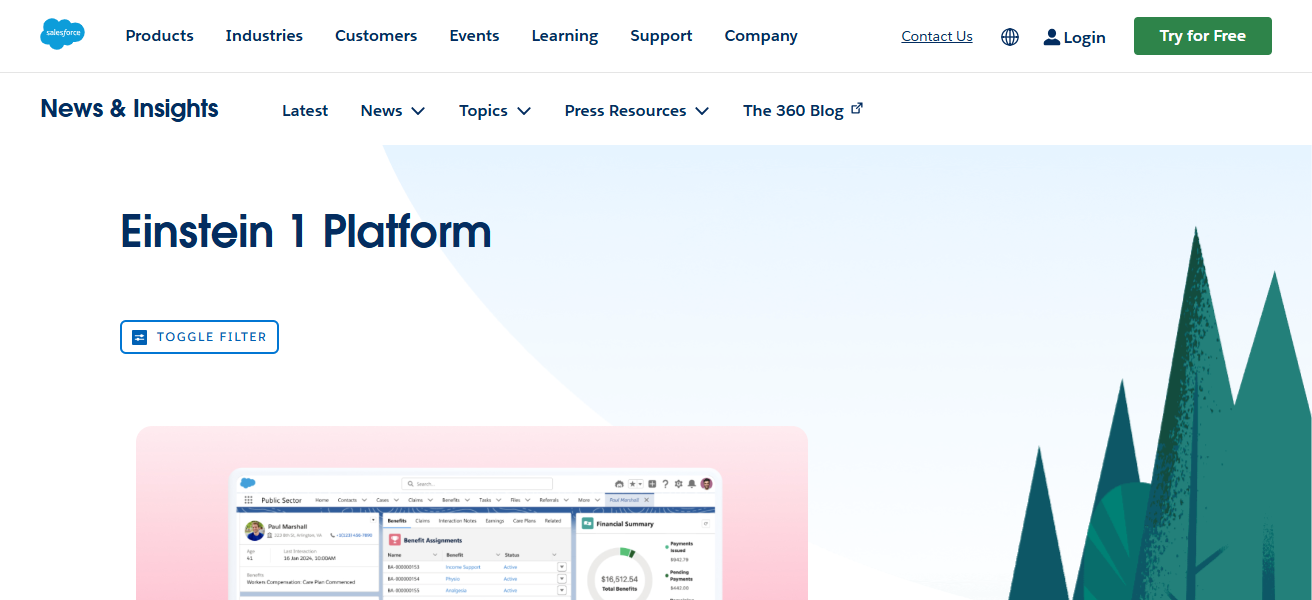Check notifications with the bell icon

click(x=692, y=484)
